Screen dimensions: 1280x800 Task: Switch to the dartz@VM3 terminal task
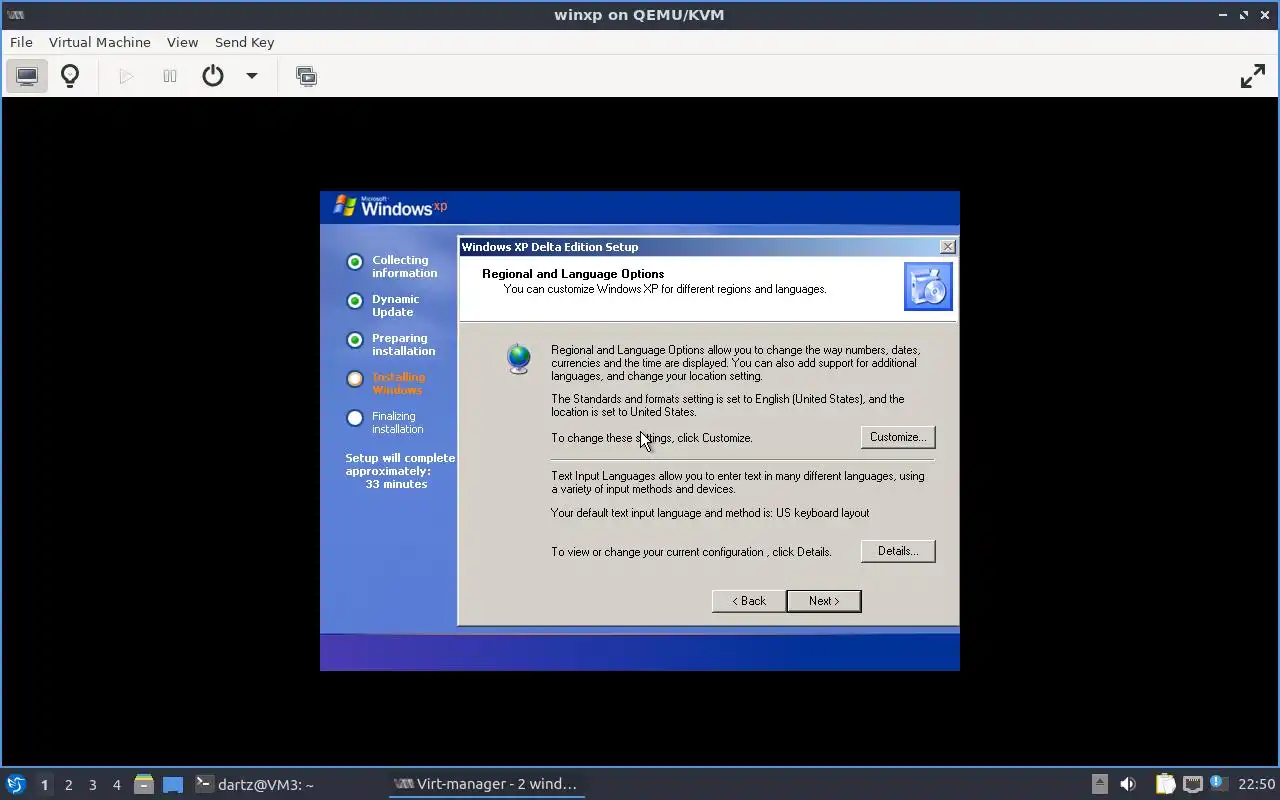click(x=255, y=784)
